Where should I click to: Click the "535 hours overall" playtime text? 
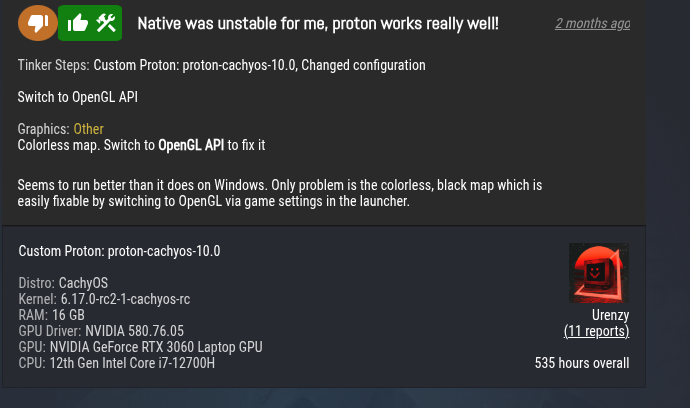pos(582,362)
